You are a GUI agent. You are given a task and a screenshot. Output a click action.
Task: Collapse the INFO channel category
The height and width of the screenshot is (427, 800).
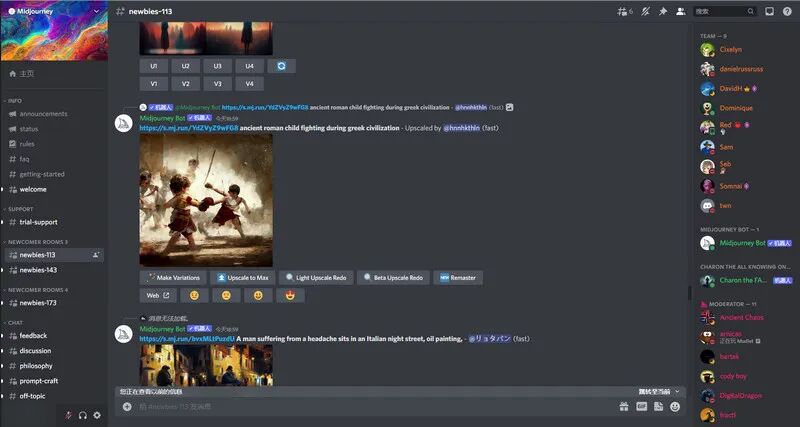13,101
